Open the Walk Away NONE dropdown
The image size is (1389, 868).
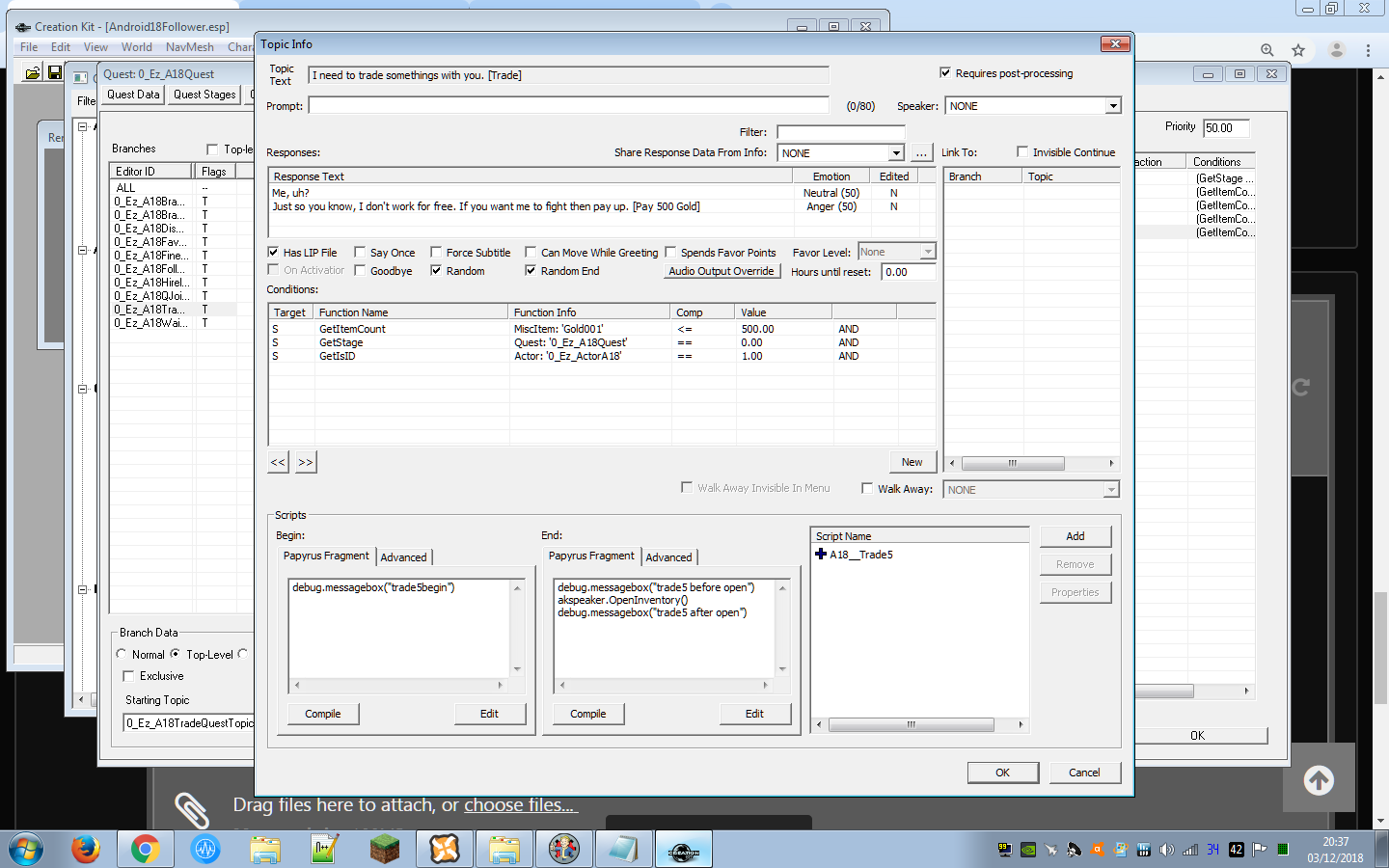(1111, 490)
